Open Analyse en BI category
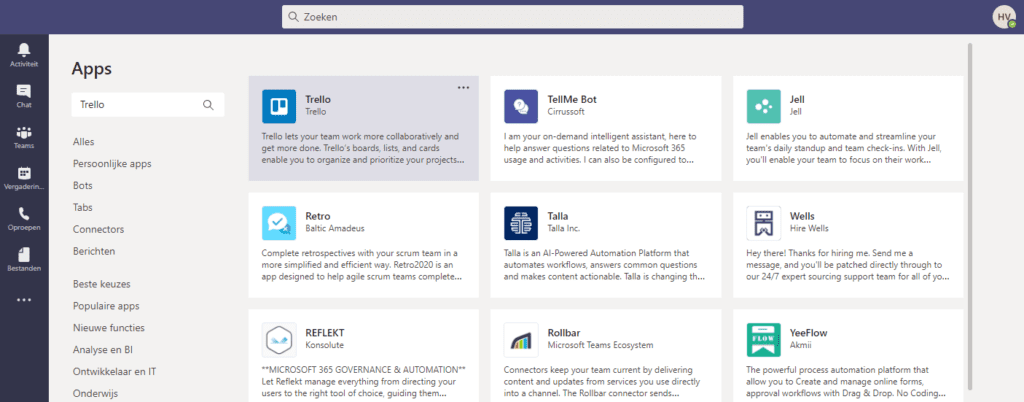 pos(103,350)
